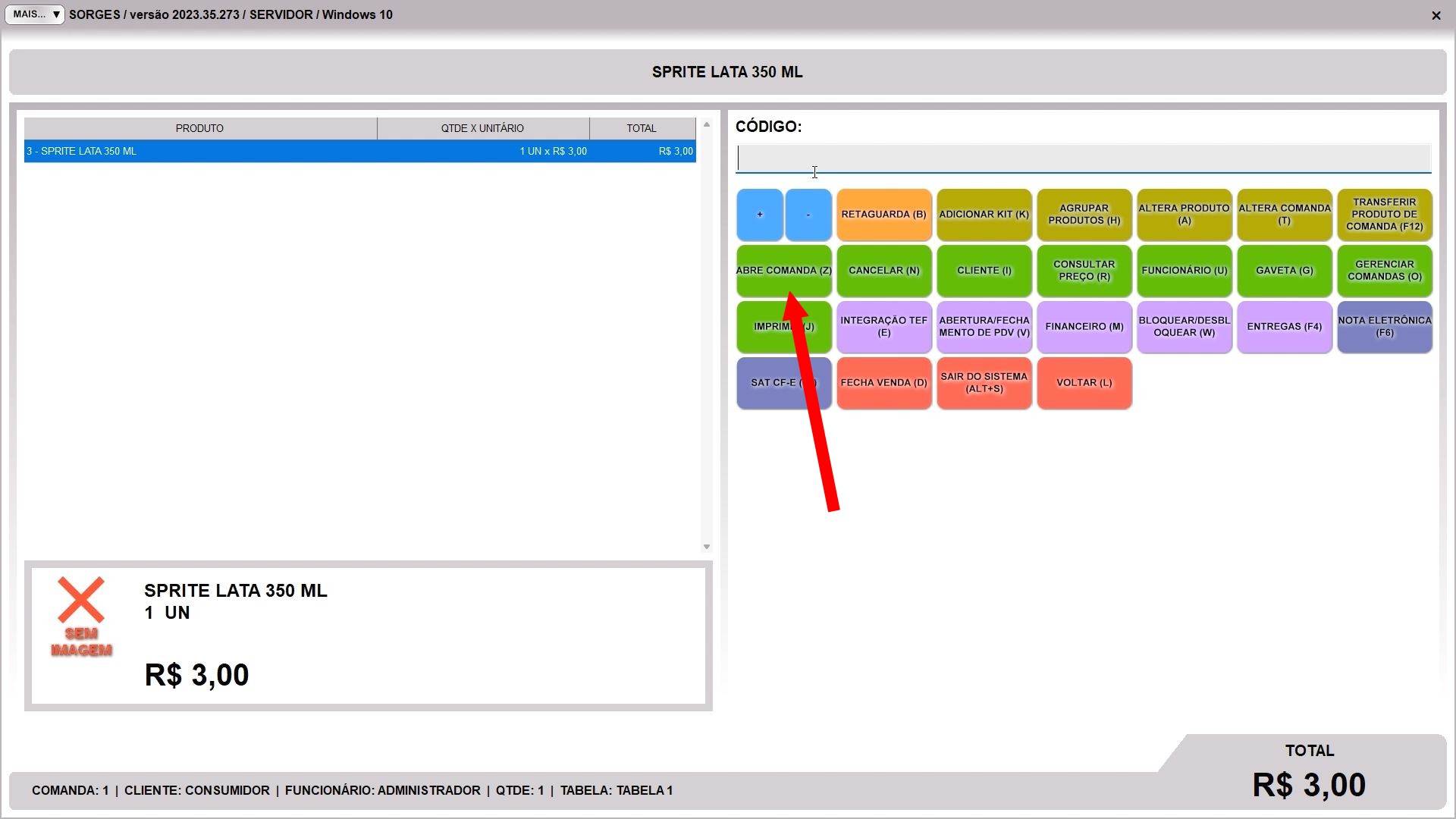Click Adicionar Kit (K) button

984,215
